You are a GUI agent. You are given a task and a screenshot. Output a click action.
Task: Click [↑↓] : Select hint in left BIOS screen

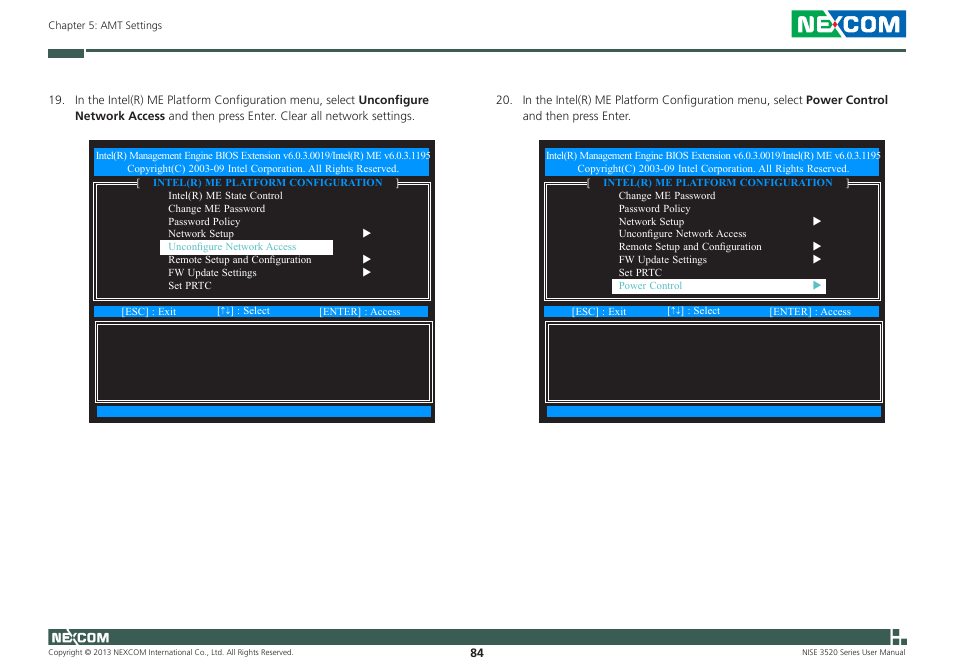tap(243, 311)
